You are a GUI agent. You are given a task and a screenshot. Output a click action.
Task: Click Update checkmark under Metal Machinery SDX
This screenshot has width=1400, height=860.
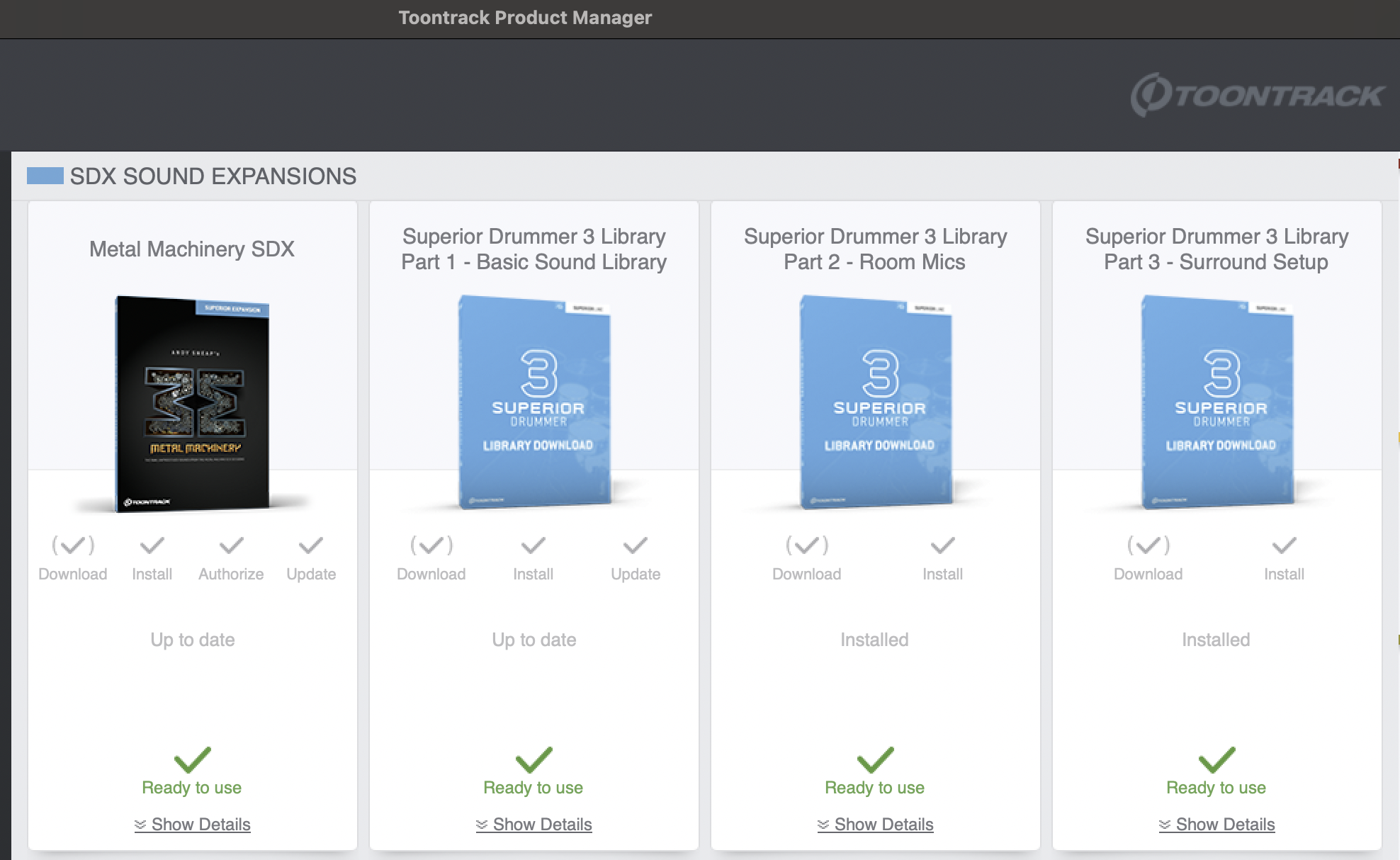click(x=311, y=545)
